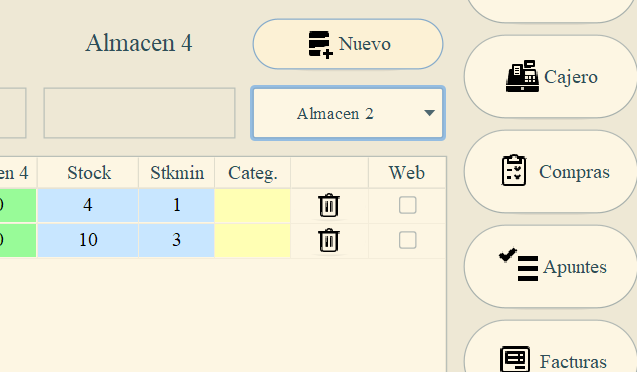The width and height of the screenshot is (637, 372).
Task: Open Cajero via the cash register icon
Action: [522, 76]
